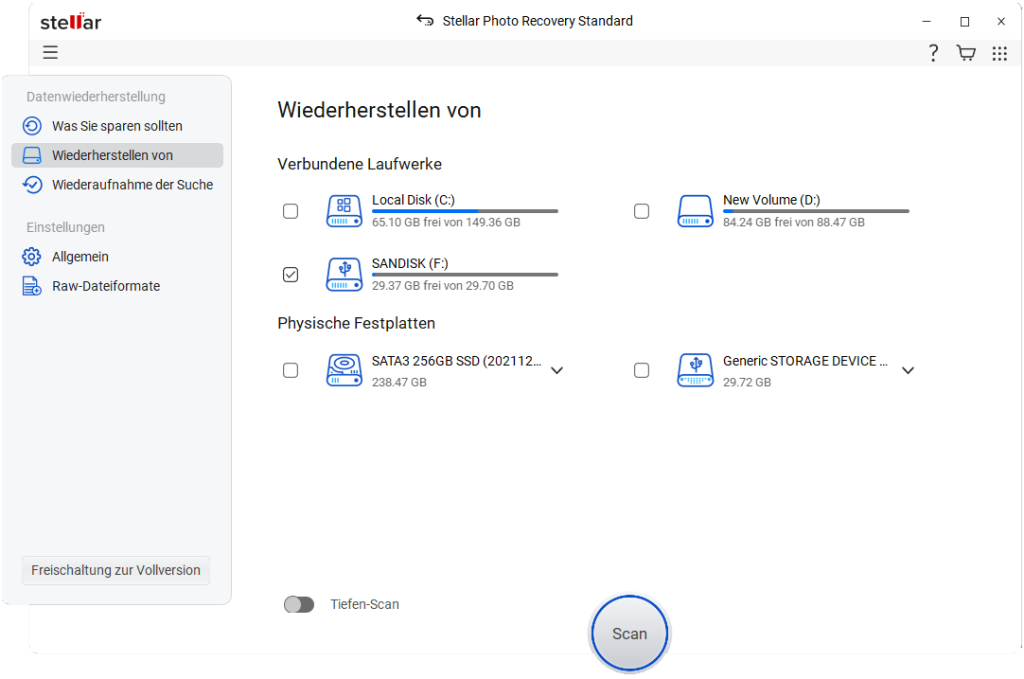Image resolution: width=1024 pixels, height=679 pixels.
Task: Click Freischaltung zur Vollversion button
Action: [116, 570]
